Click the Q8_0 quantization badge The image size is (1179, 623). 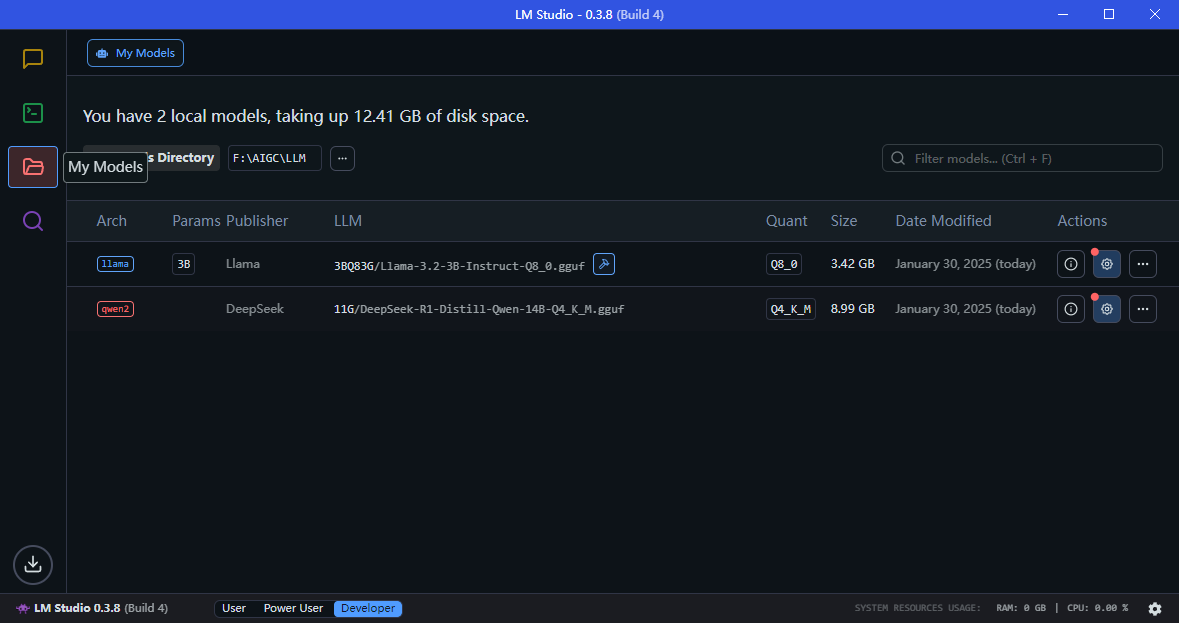(x=783, y=264)
